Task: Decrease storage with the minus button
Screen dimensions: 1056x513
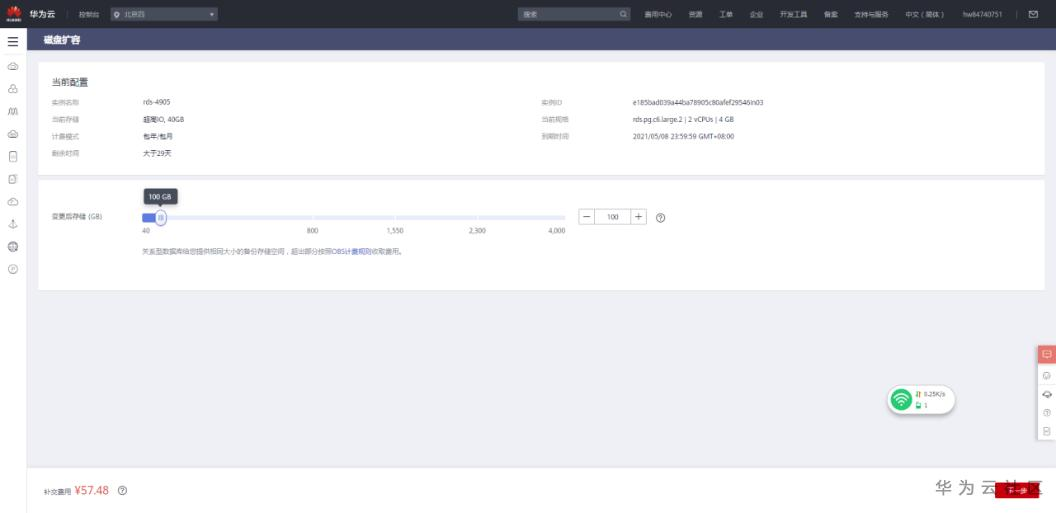Action: 587,217
